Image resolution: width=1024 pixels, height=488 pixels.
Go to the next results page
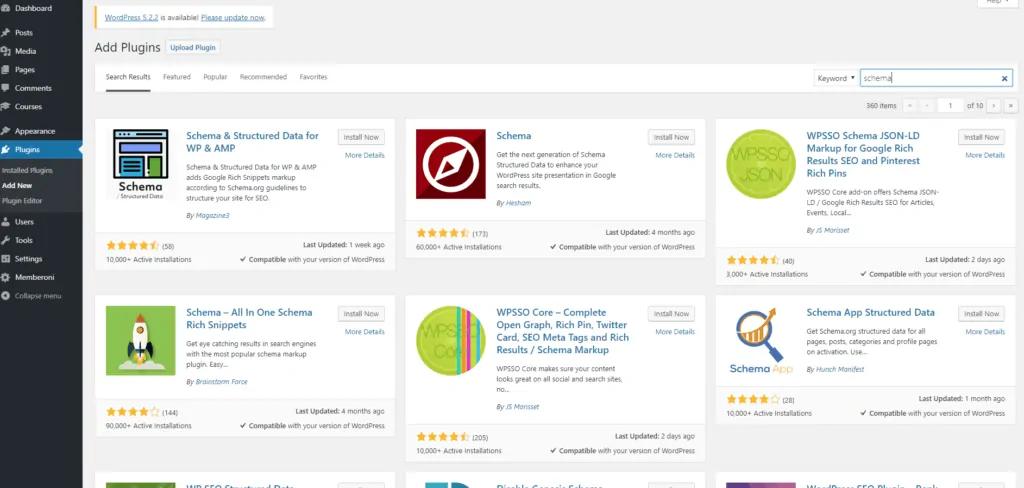point(994,105)
